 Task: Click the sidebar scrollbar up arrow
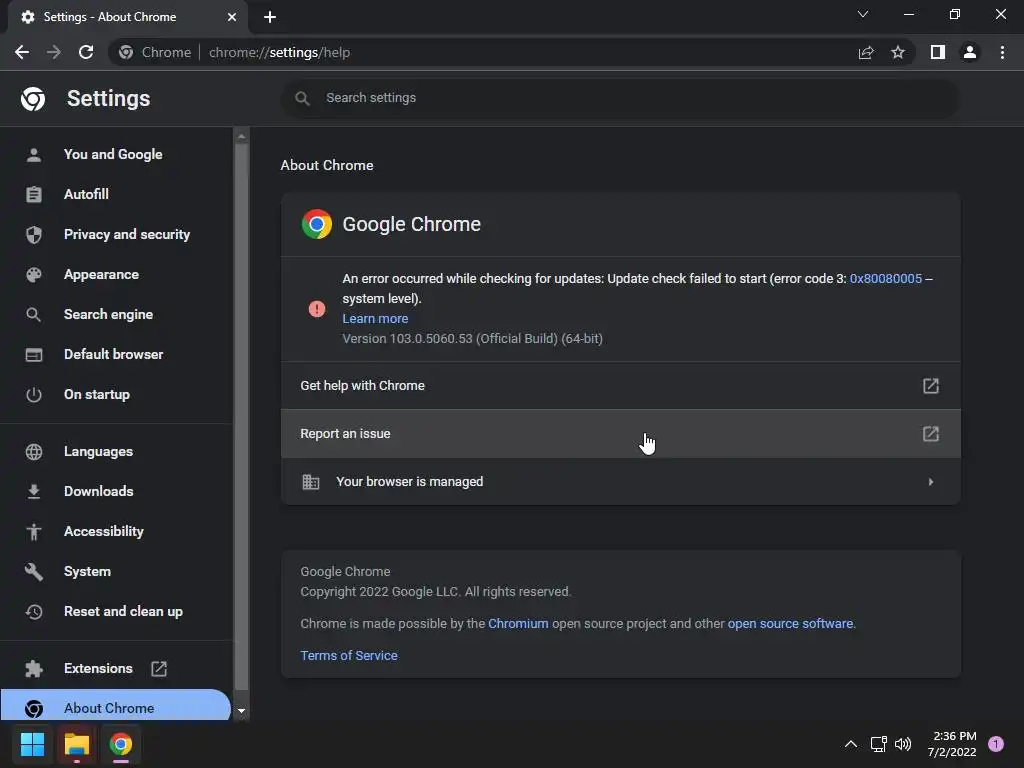tap(242, 136)
